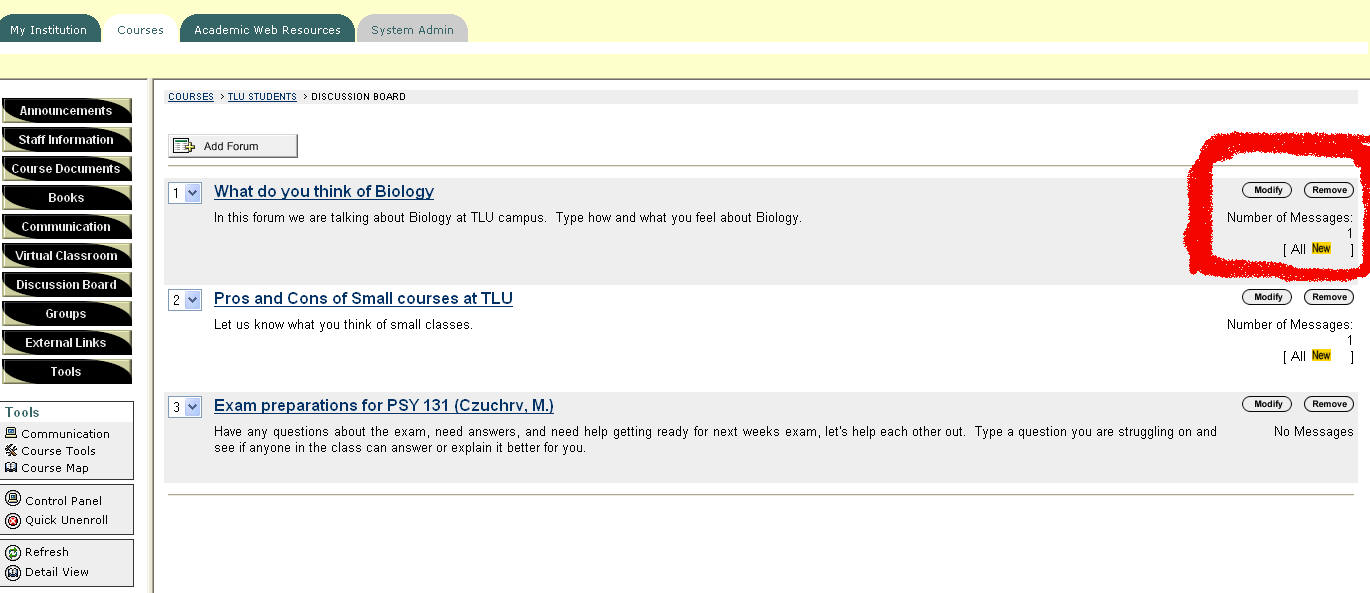The height and width of the screenshot is (593, 1370).
Task: Open Course Tools icon in sidebar
Action: point(12,450)
